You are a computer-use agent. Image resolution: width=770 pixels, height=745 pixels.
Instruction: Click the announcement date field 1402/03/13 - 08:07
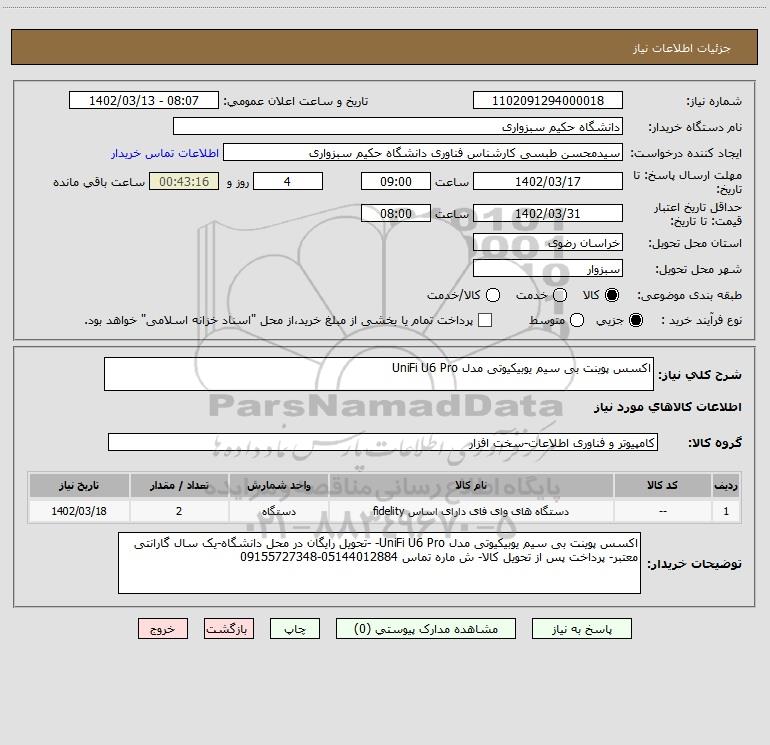coord(144,100)
